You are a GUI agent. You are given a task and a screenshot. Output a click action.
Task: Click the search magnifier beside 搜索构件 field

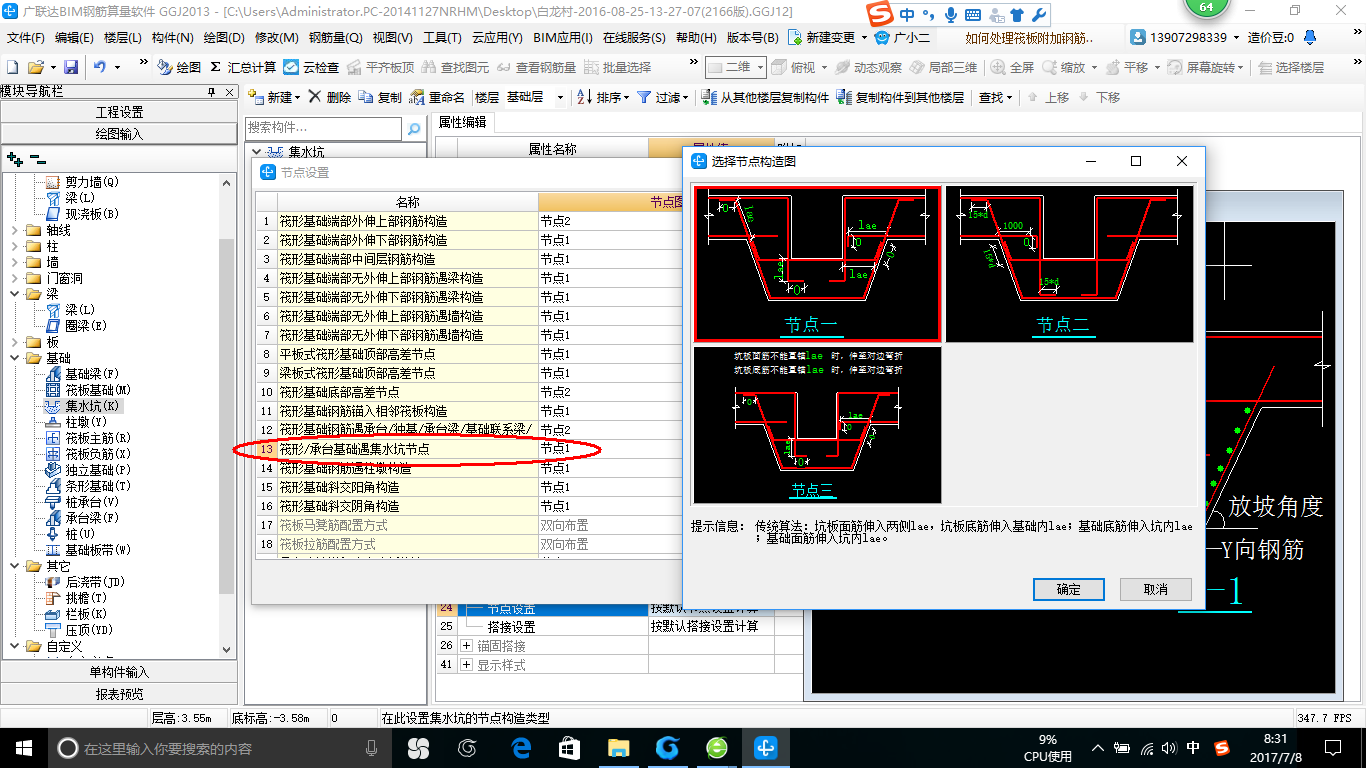[x=414, y=128]
